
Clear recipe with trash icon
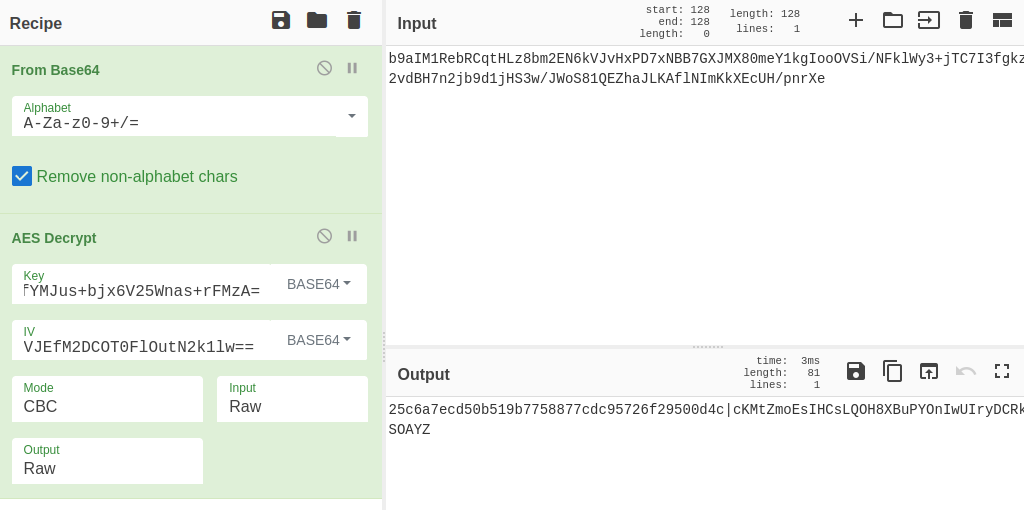click(354, 21)
